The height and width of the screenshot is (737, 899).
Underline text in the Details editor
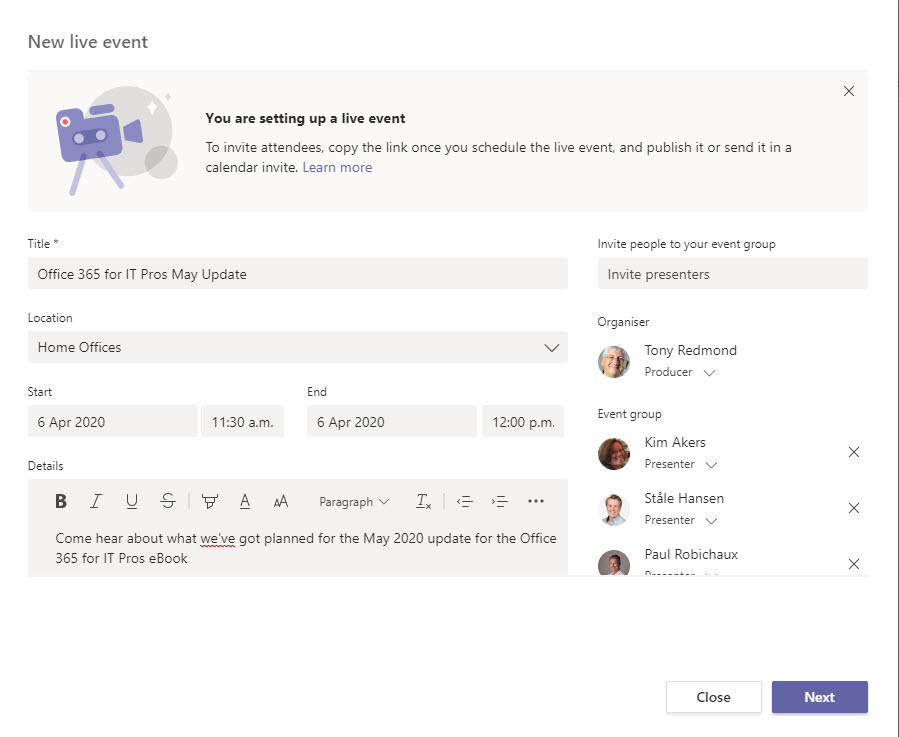pyautogui.click(x=131, y=501)
